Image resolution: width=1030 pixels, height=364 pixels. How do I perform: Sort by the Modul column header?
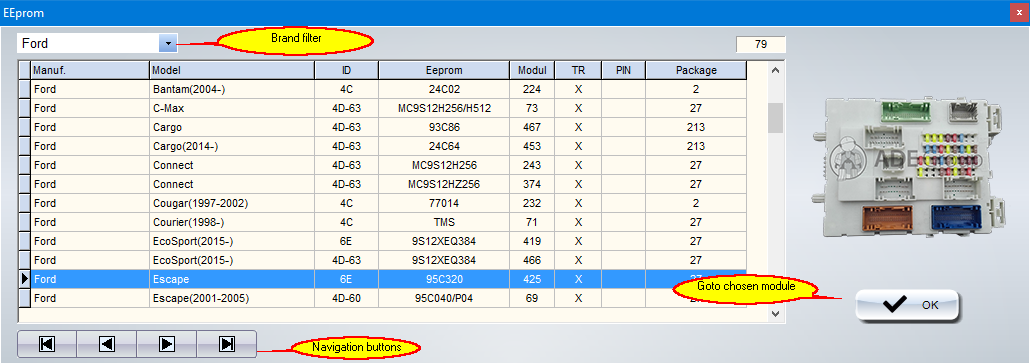(x=532, y=70)
